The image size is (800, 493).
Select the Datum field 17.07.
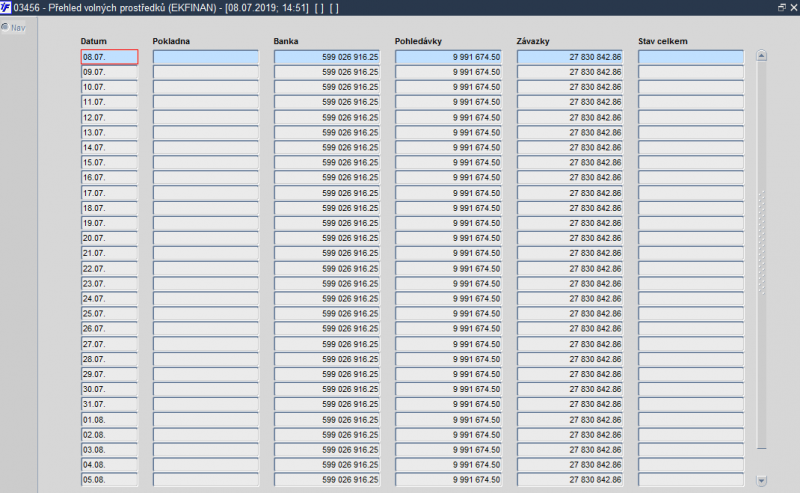click(x=109, y=193)
